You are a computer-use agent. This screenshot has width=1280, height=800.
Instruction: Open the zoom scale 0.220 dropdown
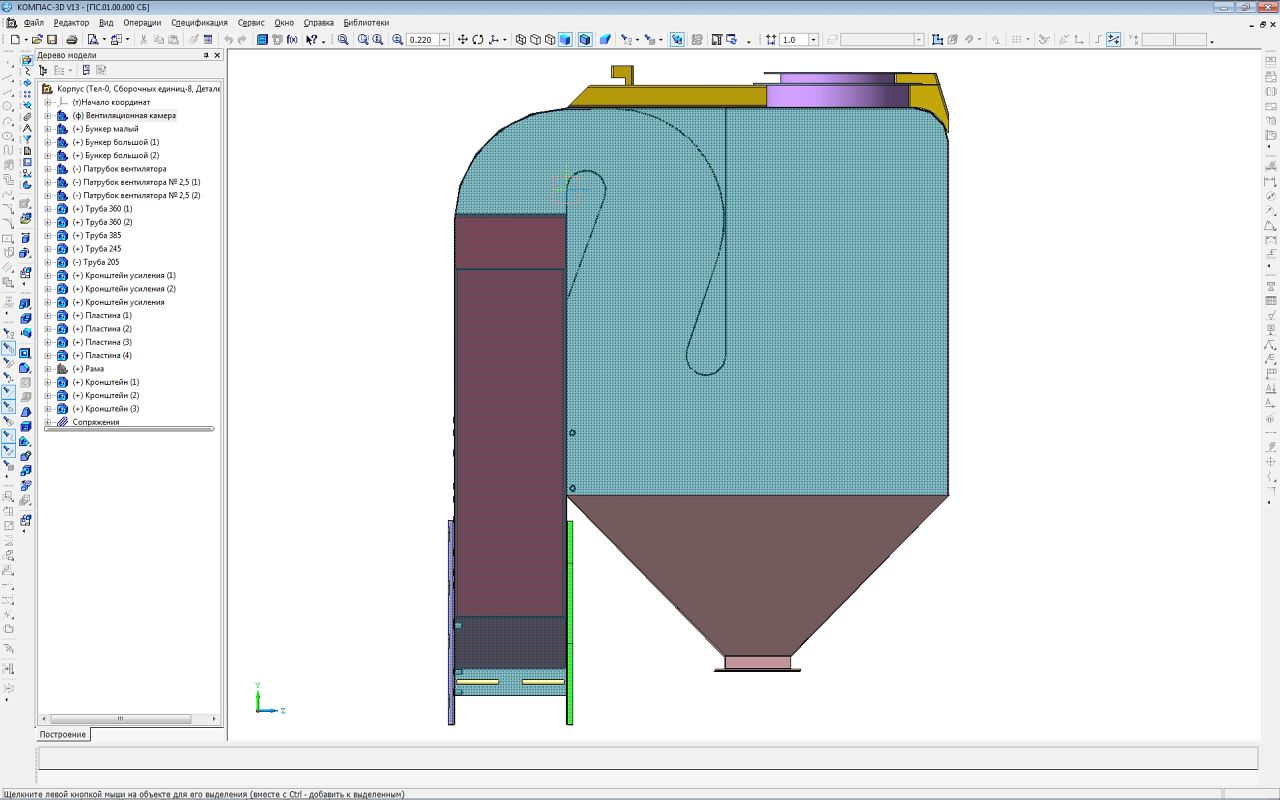pyautogui.click(x=445, y=40)
